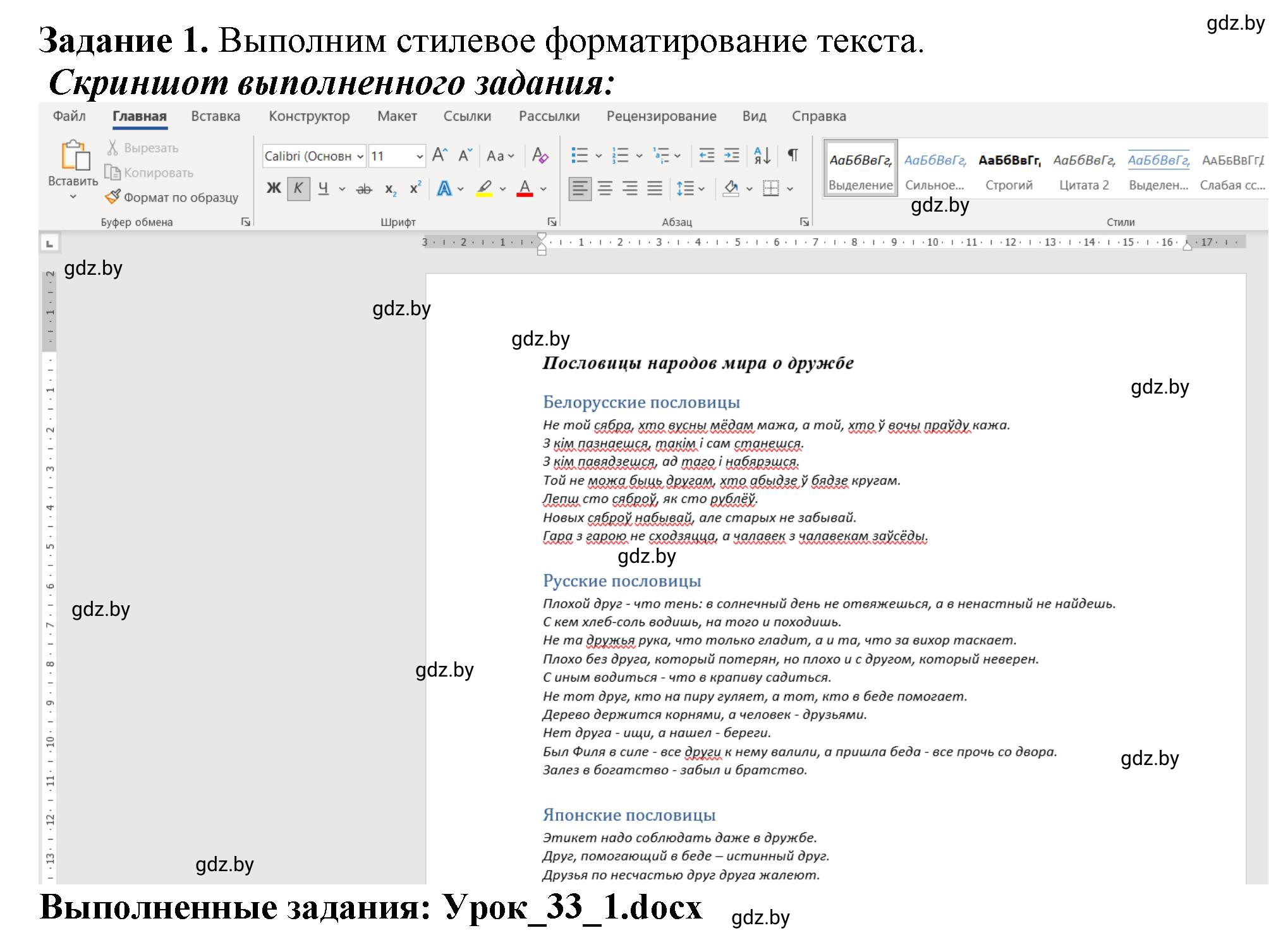The height and width of the screenshot is (952, 1288).
Task: Open the Файл tab
Action: 70,116
